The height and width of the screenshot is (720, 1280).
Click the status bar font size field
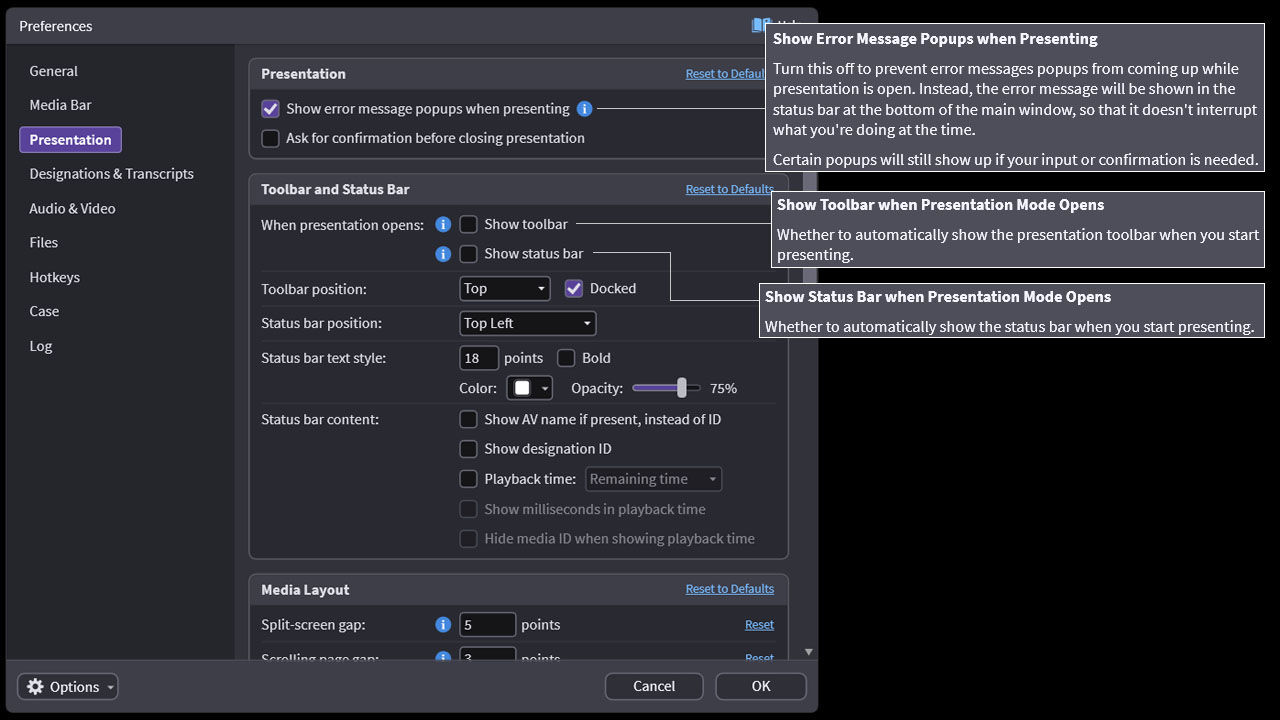[479, 358]
